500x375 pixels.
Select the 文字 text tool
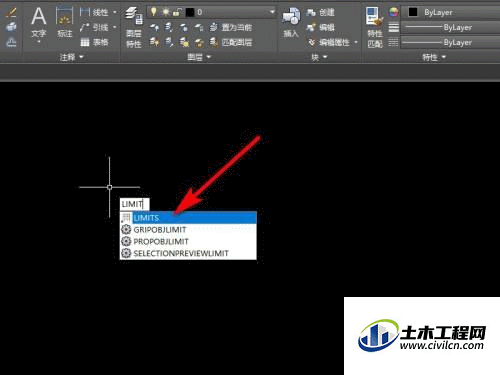(x=39, y=25)
